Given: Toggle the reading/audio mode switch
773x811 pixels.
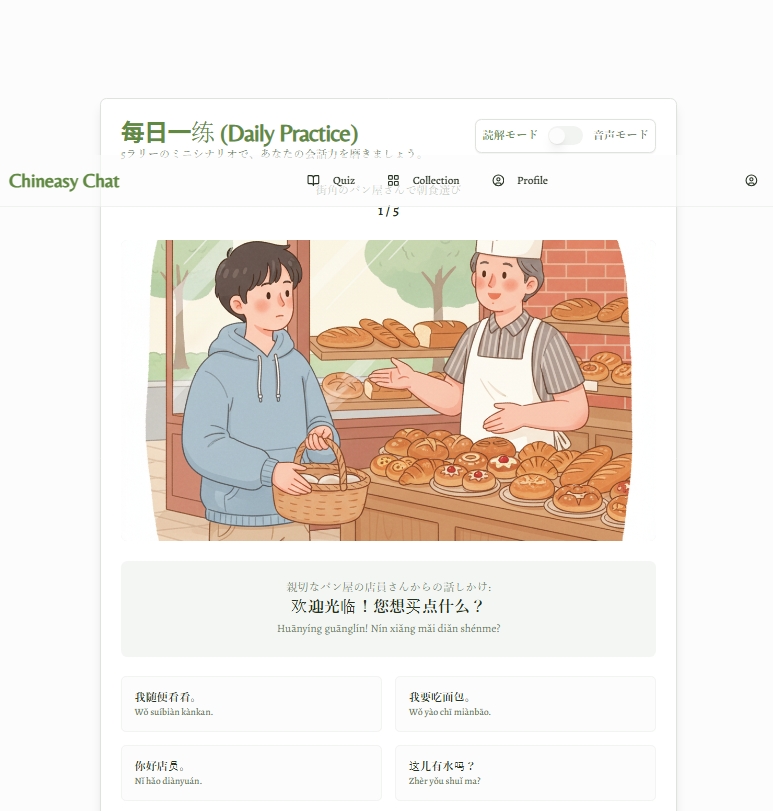Looking at the screenshot, I should pyautogui.click(x=565, y=136).
